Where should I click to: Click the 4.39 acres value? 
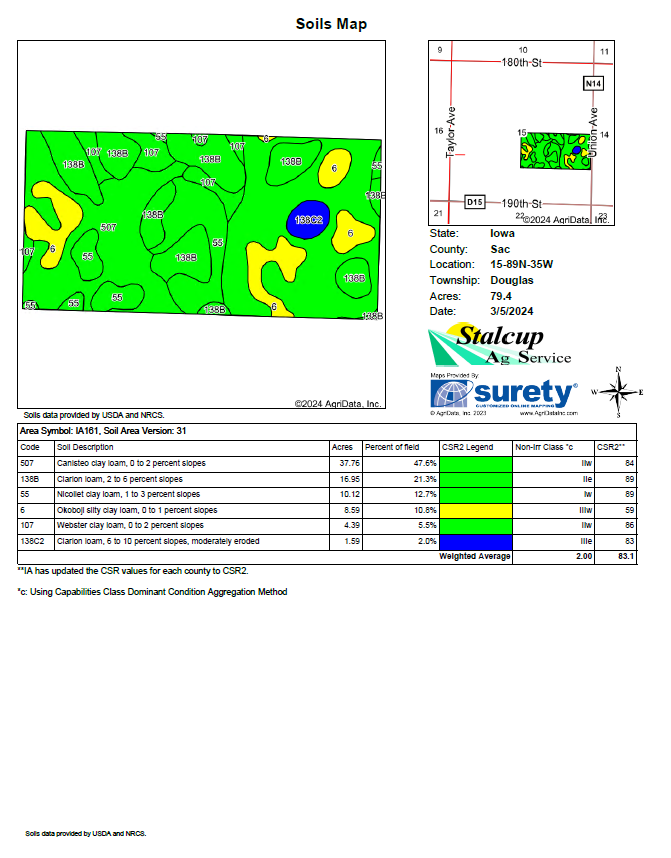pos(352,526)
